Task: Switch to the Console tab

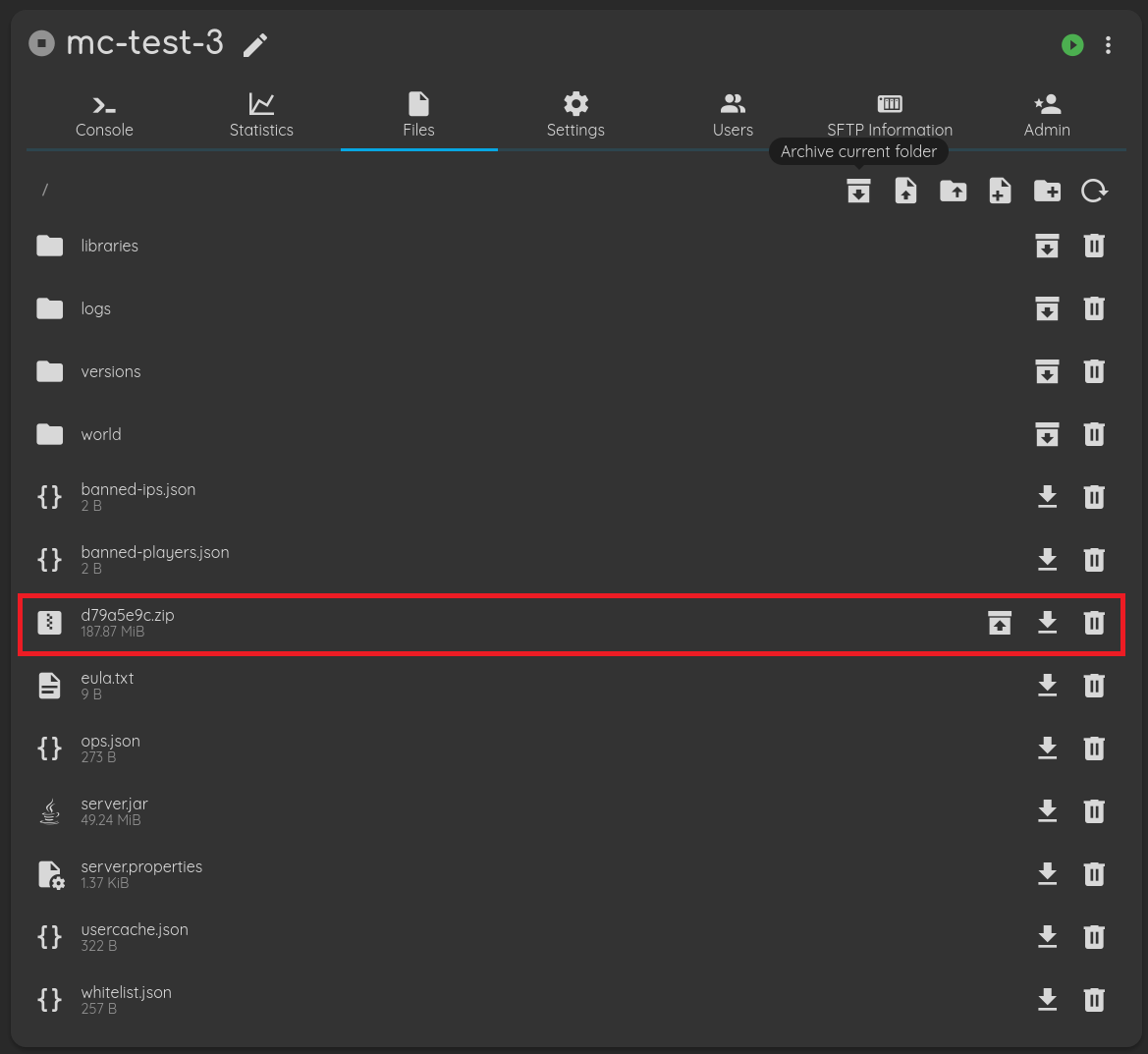Action: [104, 116]
